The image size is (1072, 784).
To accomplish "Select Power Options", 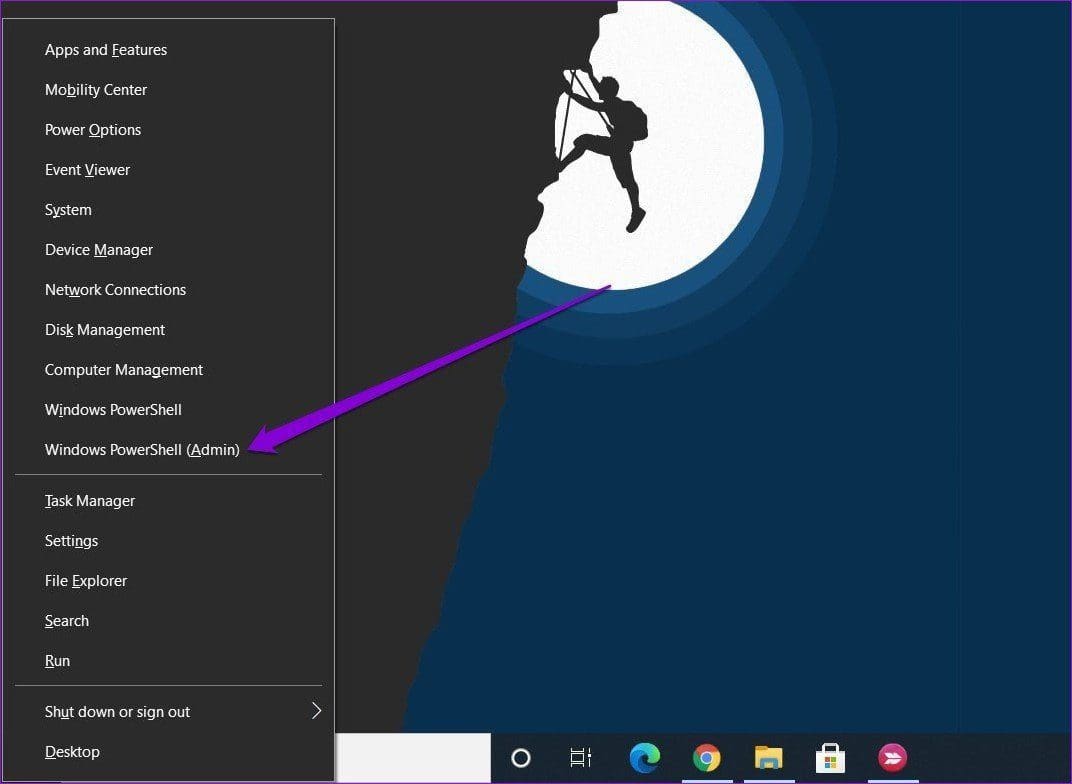I will click(168, 130).
